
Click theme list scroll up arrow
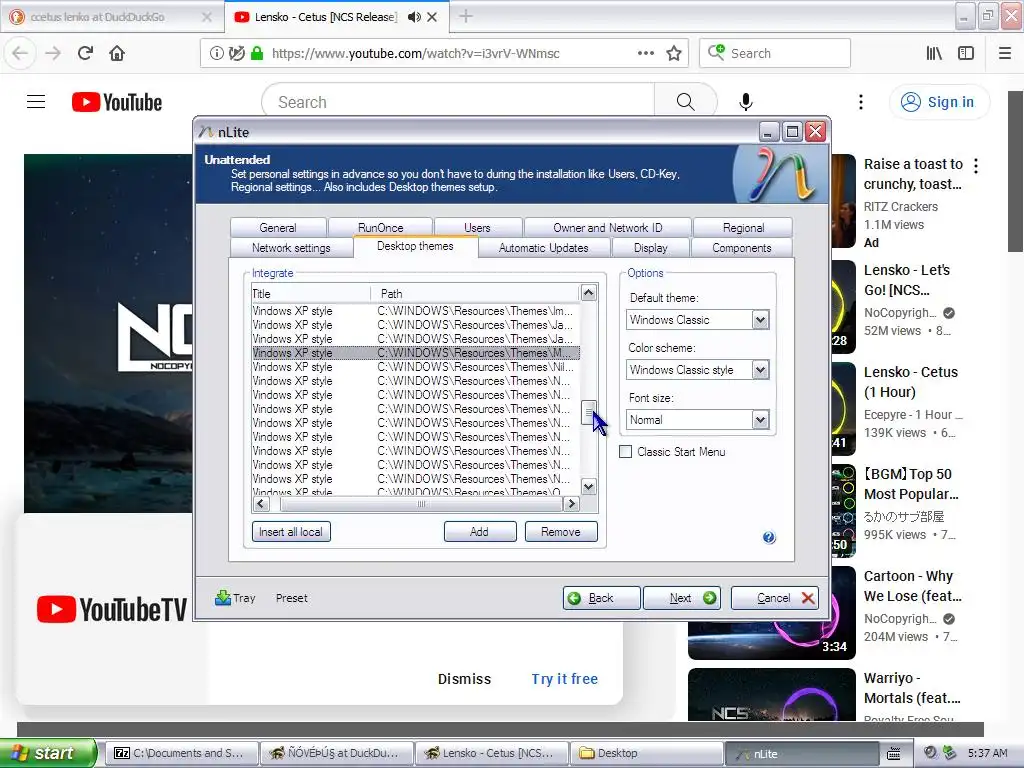(588, 293)
